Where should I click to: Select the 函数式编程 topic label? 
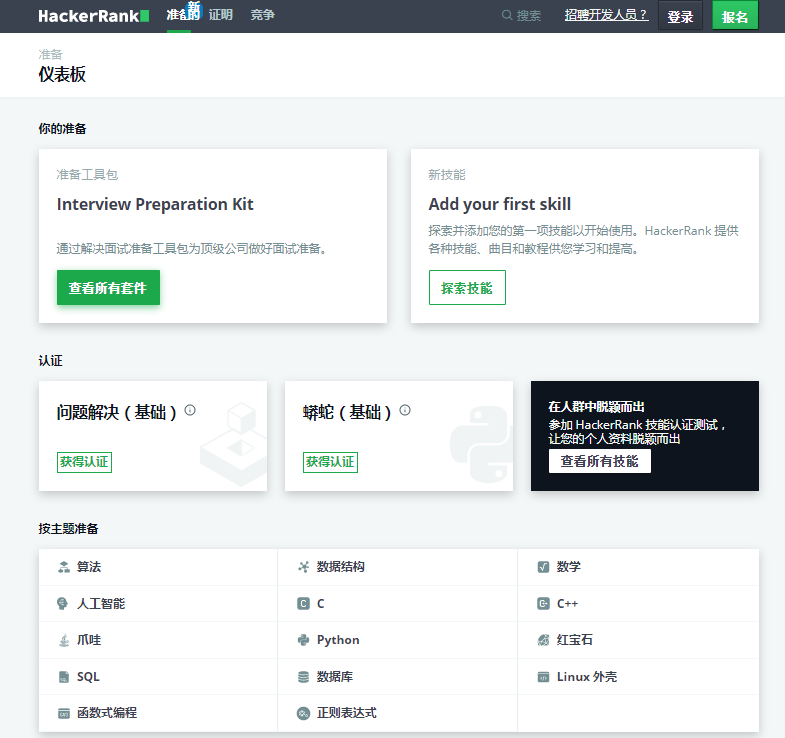107,713
